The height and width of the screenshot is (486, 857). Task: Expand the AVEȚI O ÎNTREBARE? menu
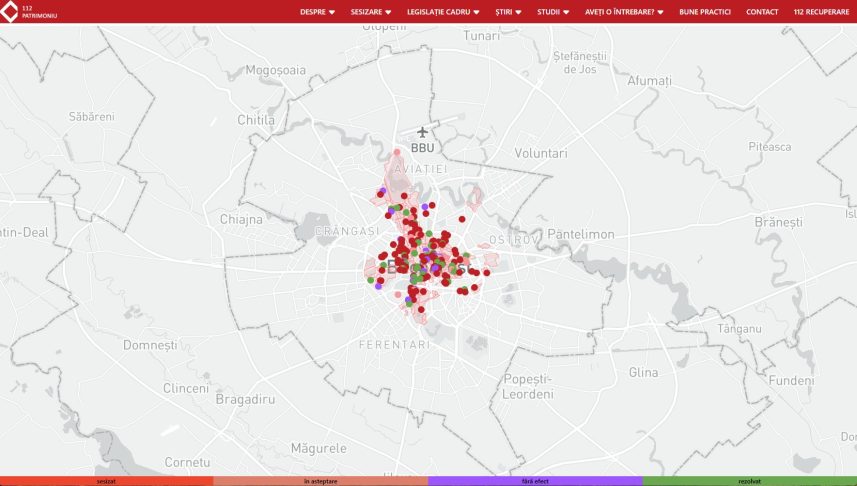click(624, 11)
